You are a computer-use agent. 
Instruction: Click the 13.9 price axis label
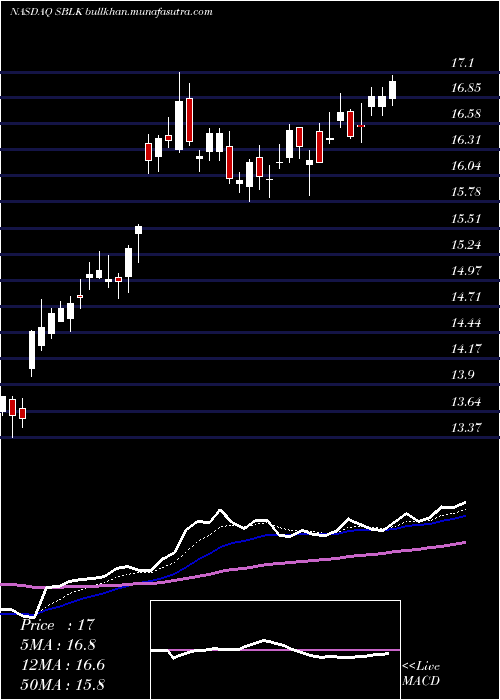point(462,375)
